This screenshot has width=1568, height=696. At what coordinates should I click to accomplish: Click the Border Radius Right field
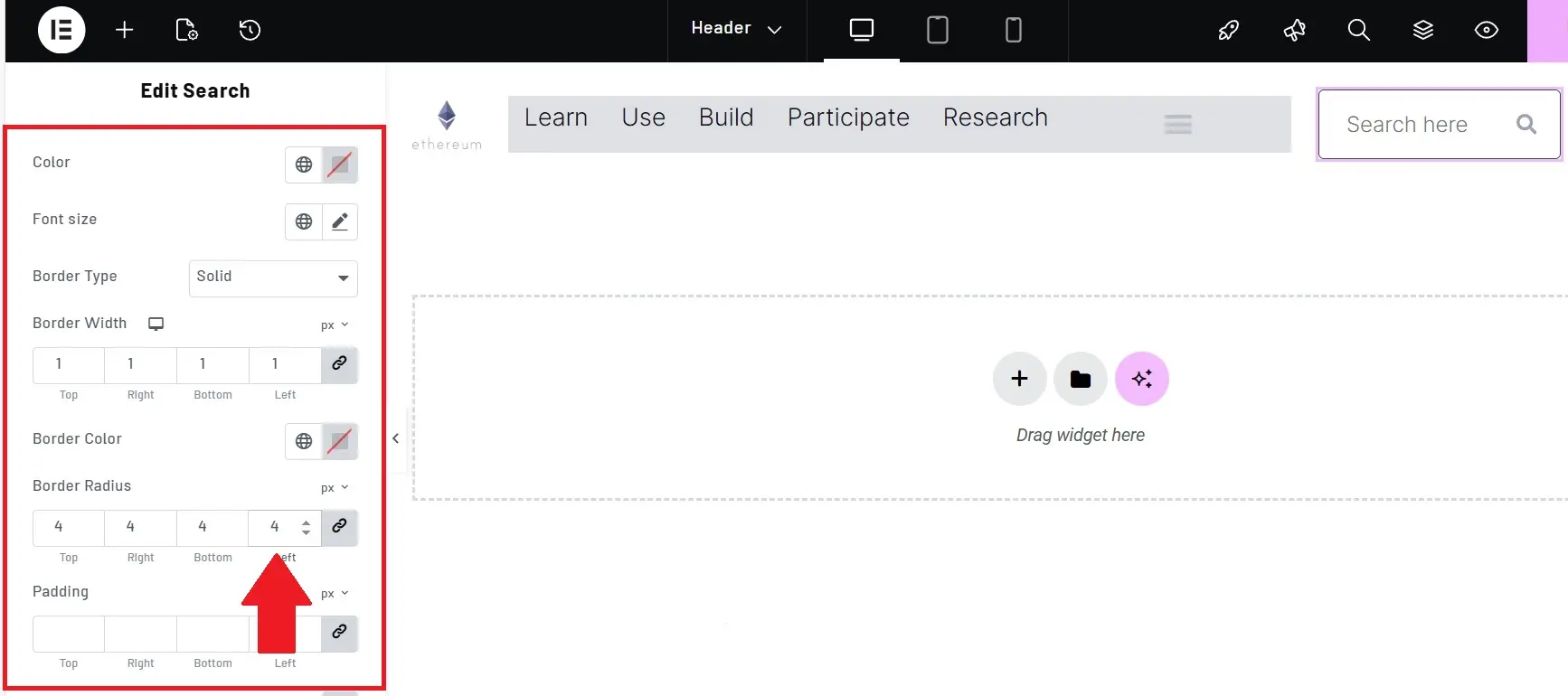(x=140, y=527)
